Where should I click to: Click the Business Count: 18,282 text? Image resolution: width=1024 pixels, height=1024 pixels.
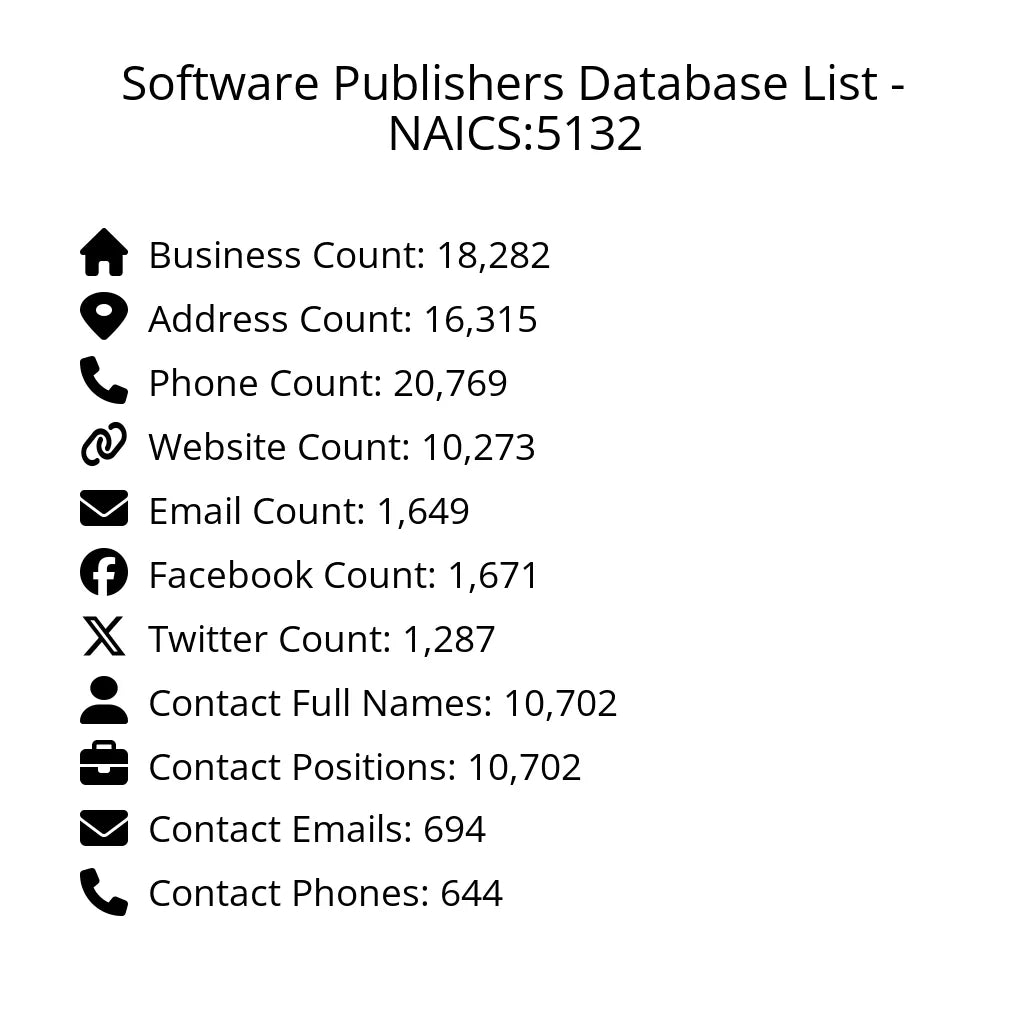(x=349, y=255)
